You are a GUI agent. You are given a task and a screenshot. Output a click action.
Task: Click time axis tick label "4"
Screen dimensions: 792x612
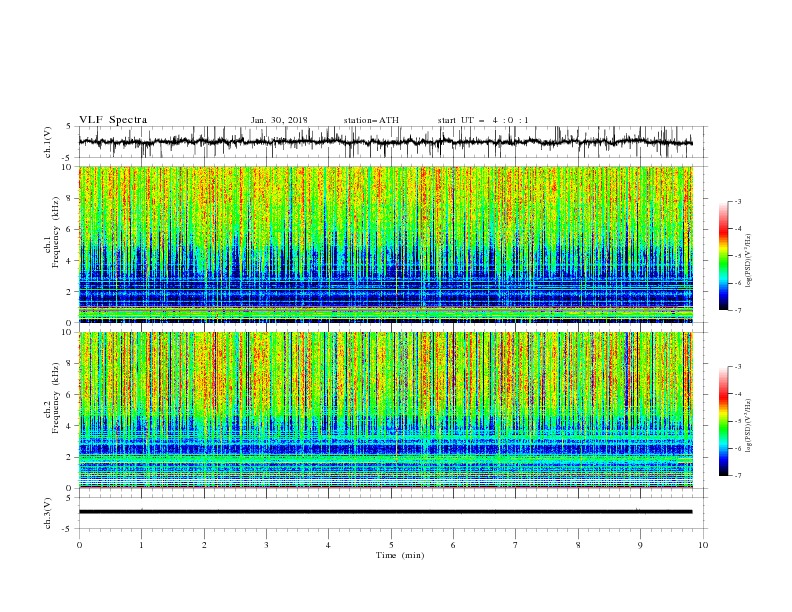(329, 545)
